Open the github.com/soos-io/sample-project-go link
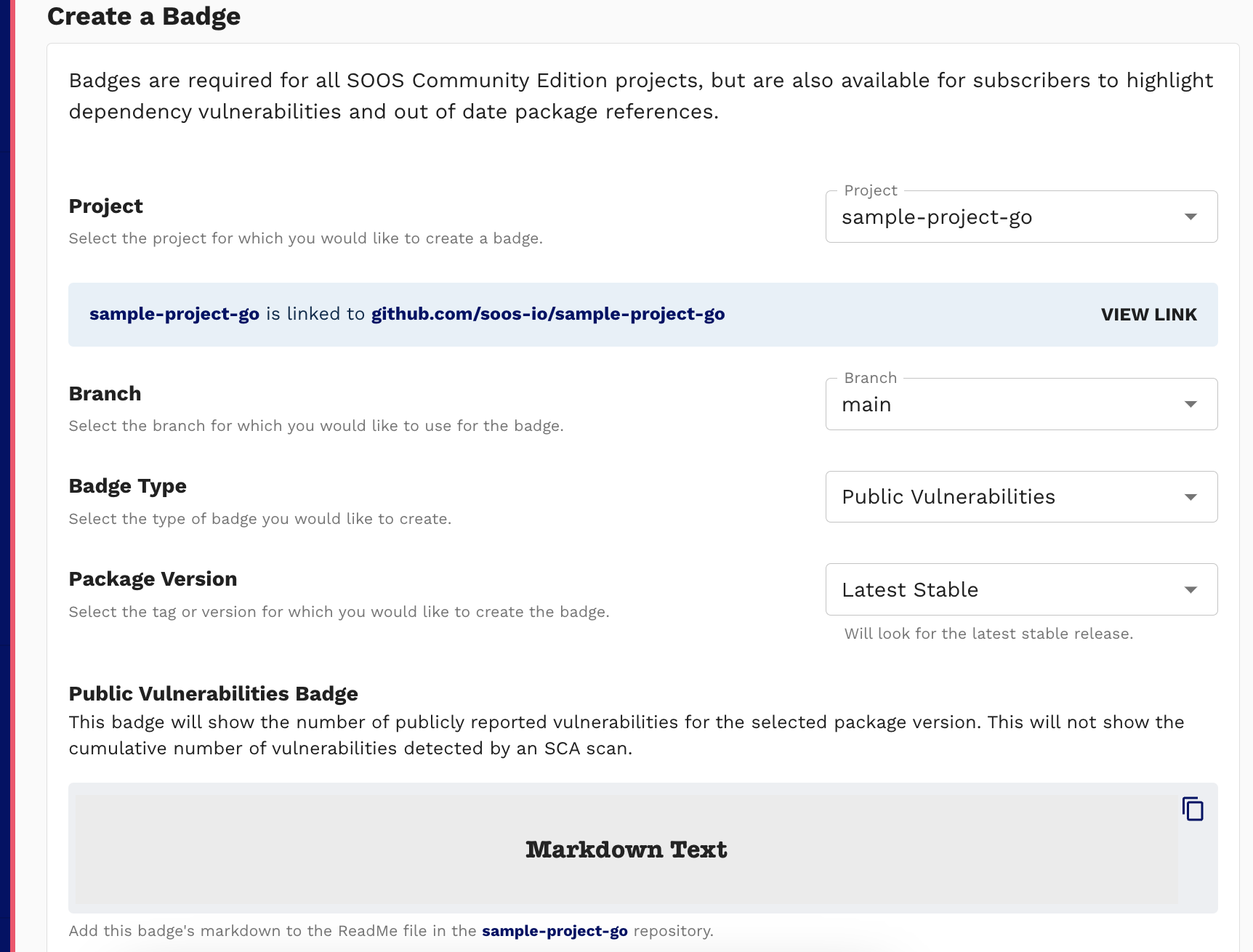Viewport: 1253px width, 952px height. [548, 314]
